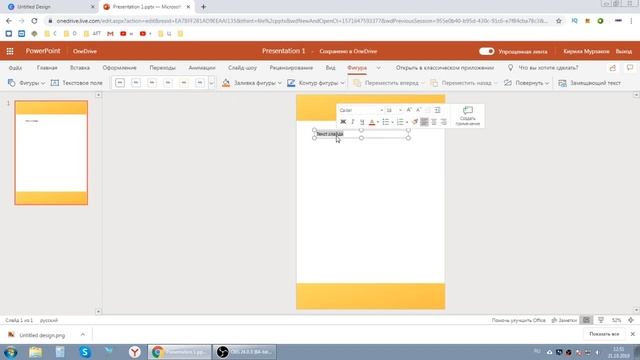The image size is (640, 360).
Task: Decrease font size in floating toolbar
Action: pyautogui.click(x=418, y=110)
